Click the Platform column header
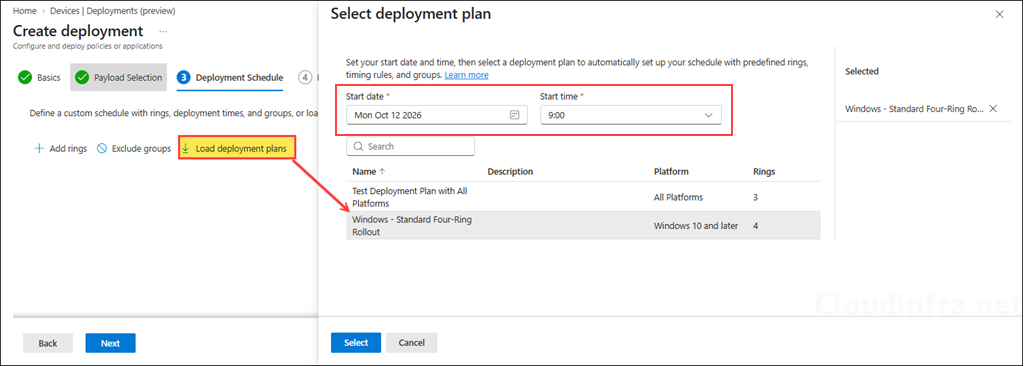 (x=671, y=172)
